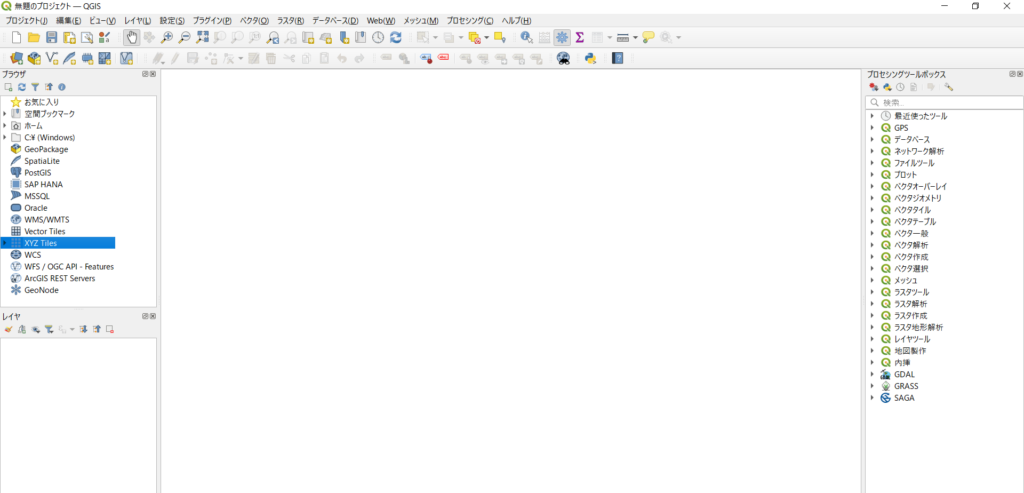Open the style manager icon
Viewport: 1024px width, 493px height.
coord(104,38)
